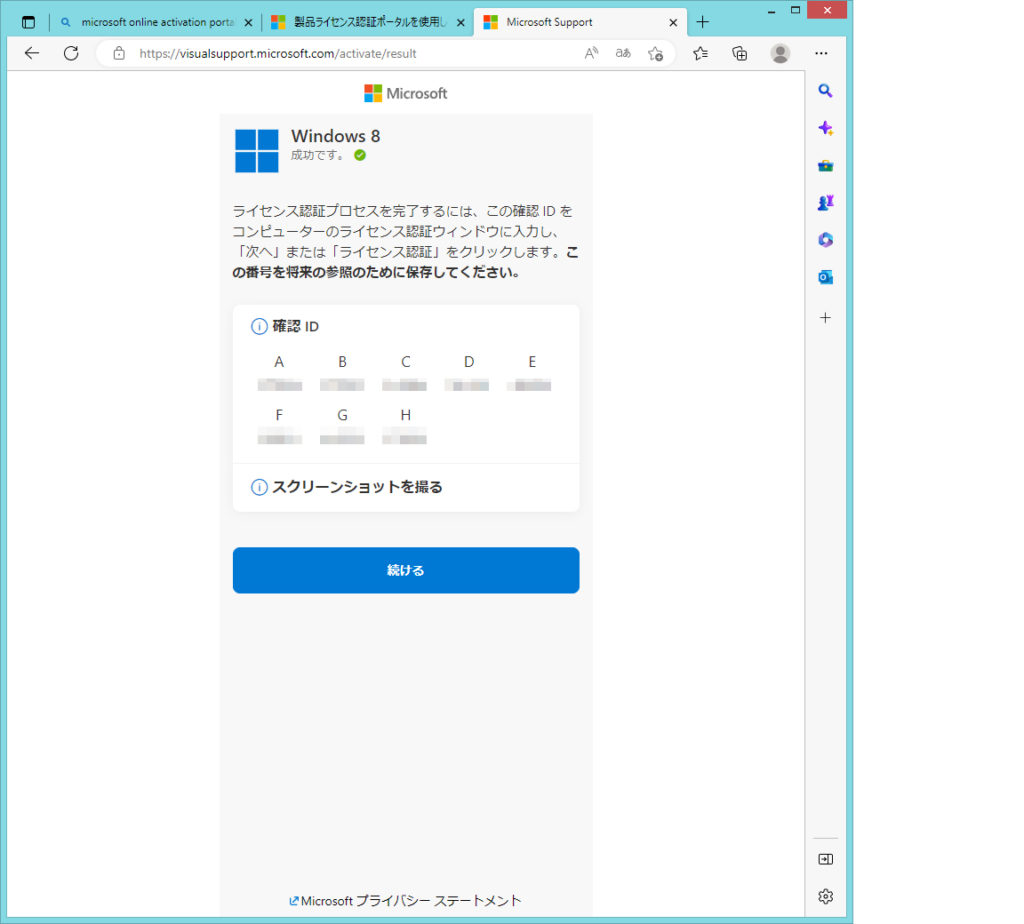Screen dimensions: 1024x924
Task: Open Edge Settings and more menu
Action: 821,54
